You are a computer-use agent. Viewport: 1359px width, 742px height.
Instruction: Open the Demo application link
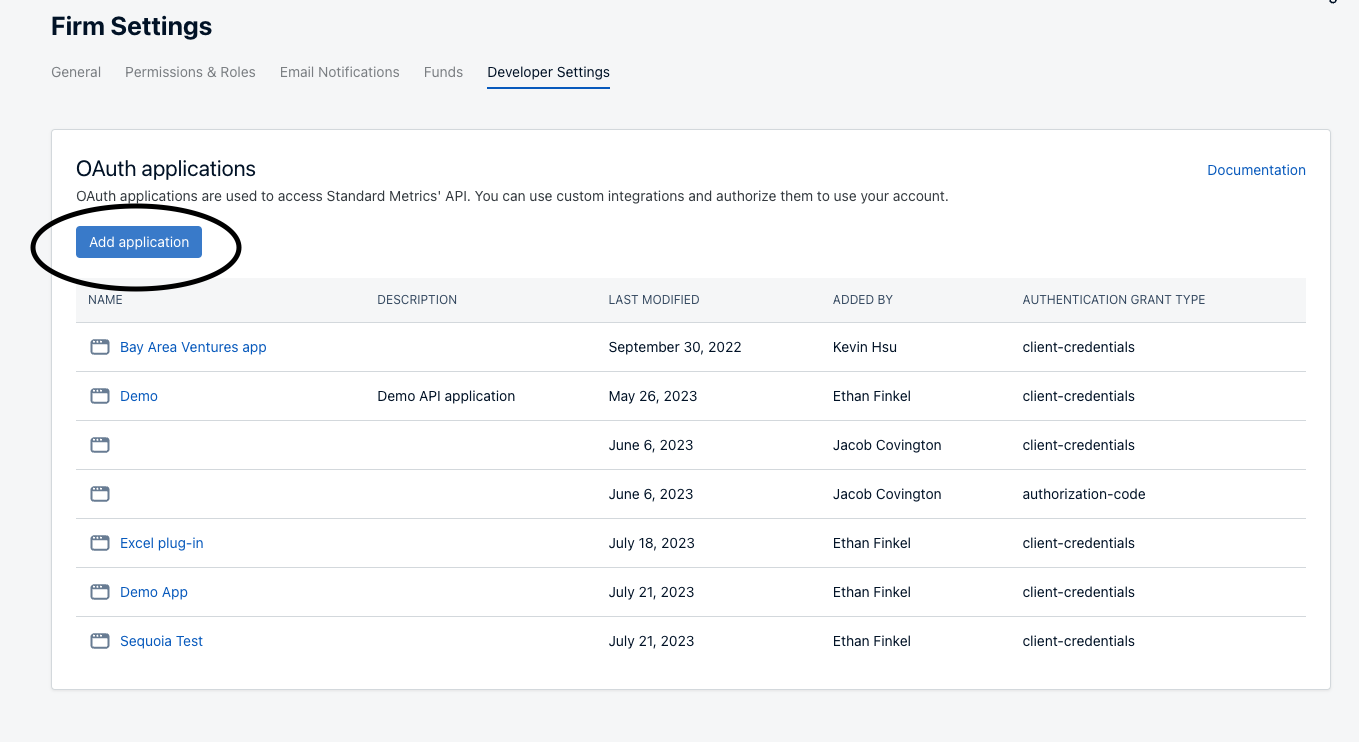point(139,396)
